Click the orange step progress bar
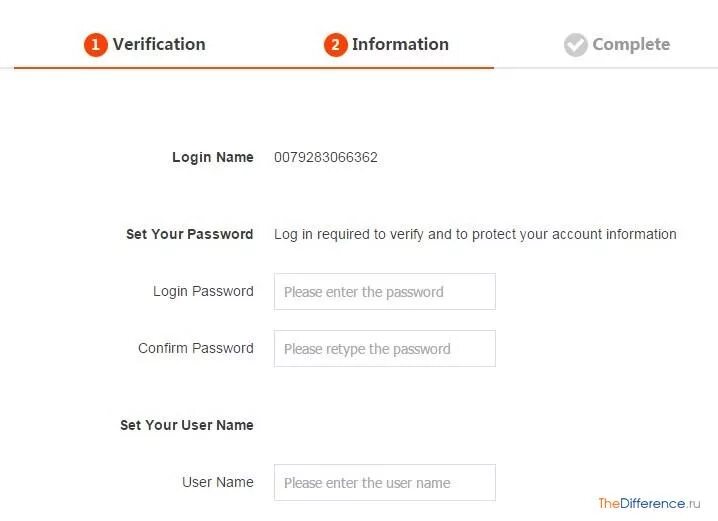This screenshot has width=718, height=521. [254, 67]
